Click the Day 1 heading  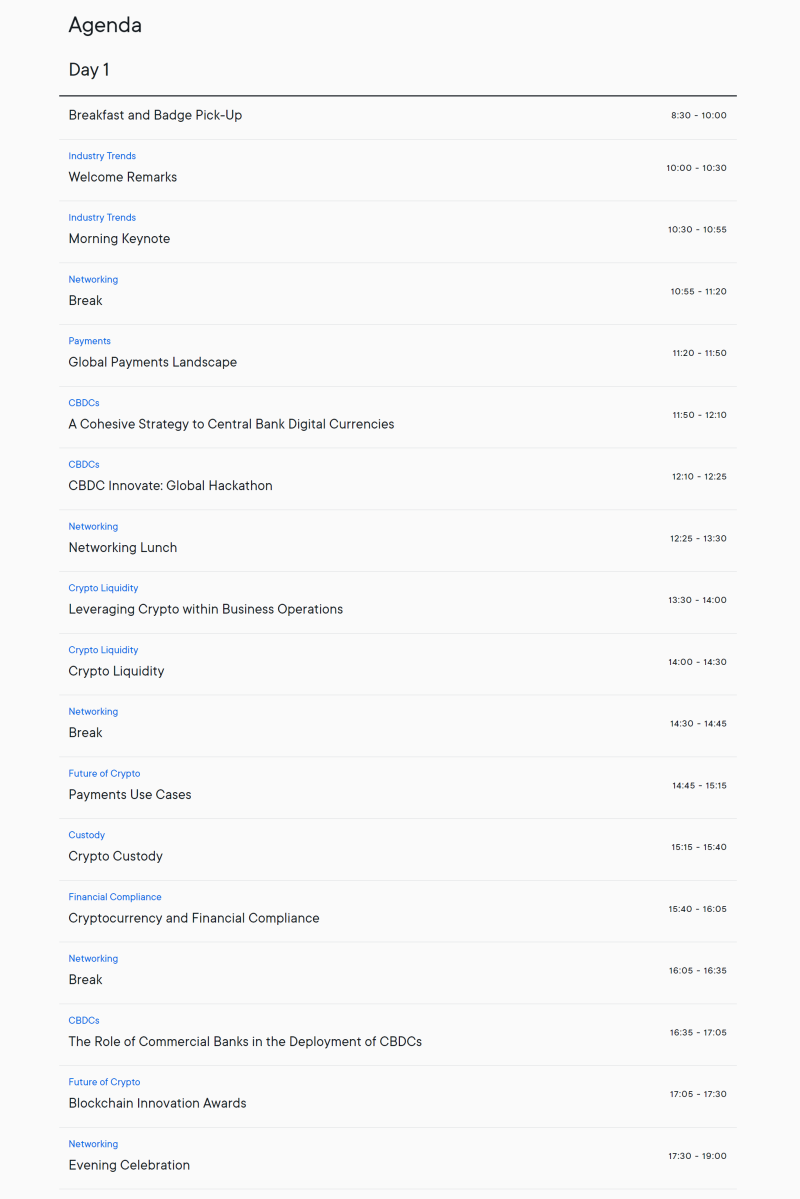(89, 70)
